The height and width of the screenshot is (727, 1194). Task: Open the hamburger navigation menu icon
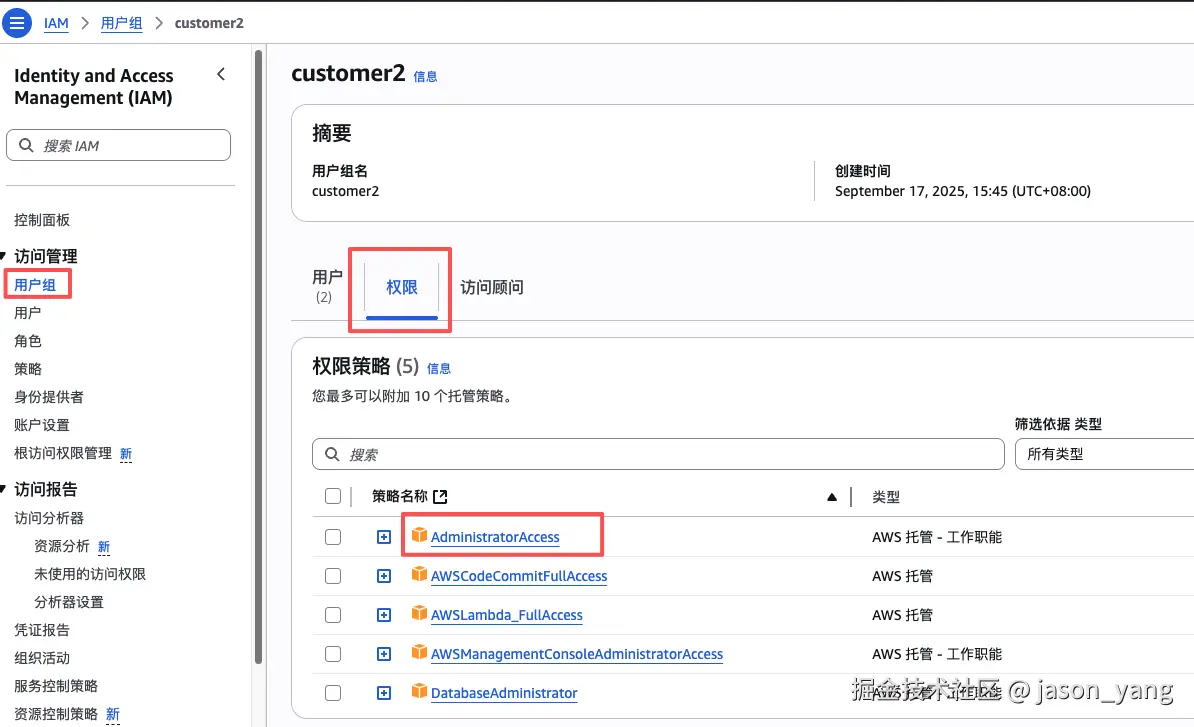17,23
